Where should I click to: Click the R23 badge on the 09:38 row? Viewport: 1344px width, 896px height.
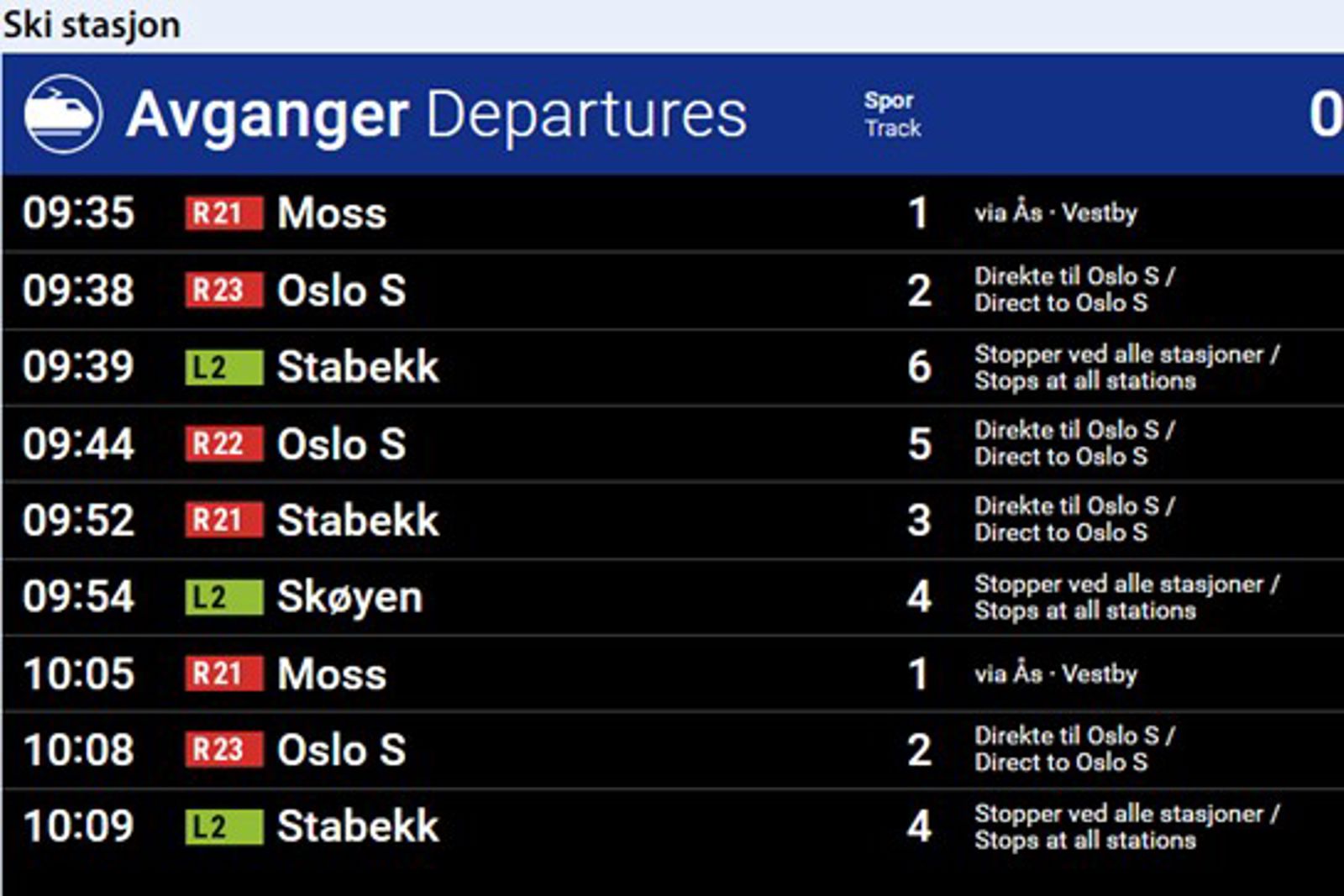pos(223,291)
